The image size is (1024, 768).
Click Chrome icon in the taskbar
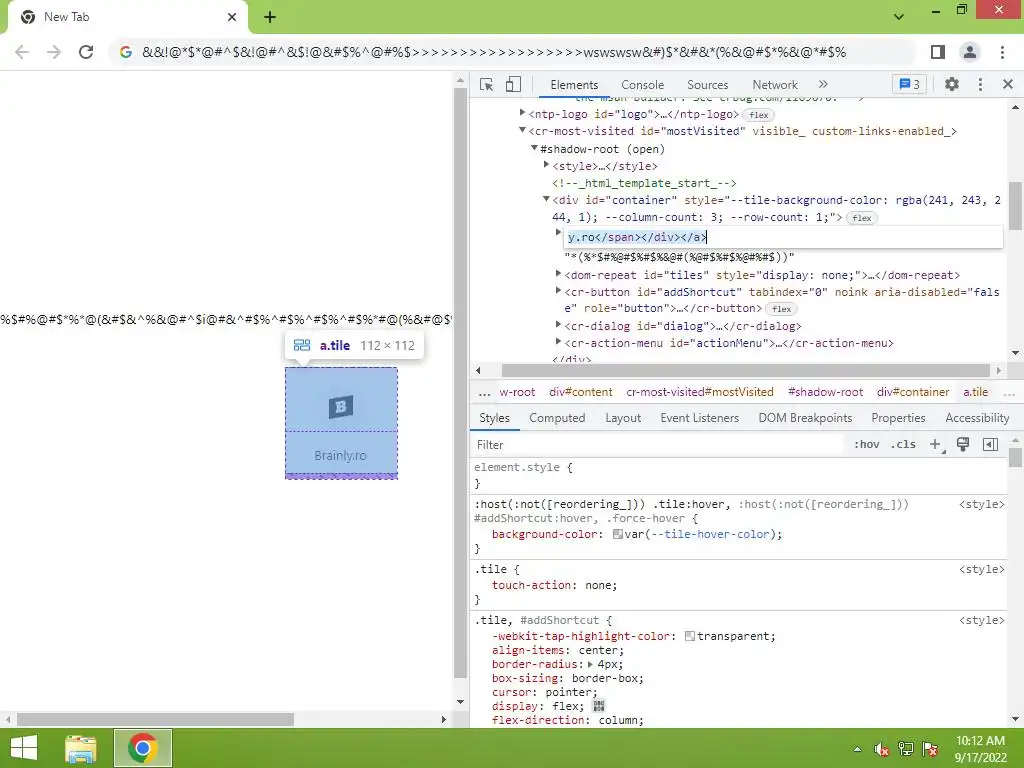(142, 748)
